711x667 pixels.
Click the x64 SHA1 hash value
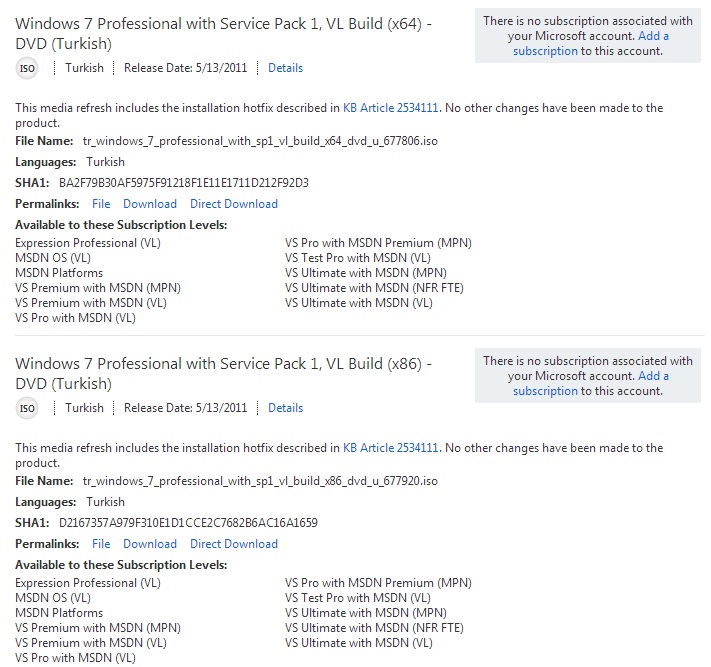(184, 183)
